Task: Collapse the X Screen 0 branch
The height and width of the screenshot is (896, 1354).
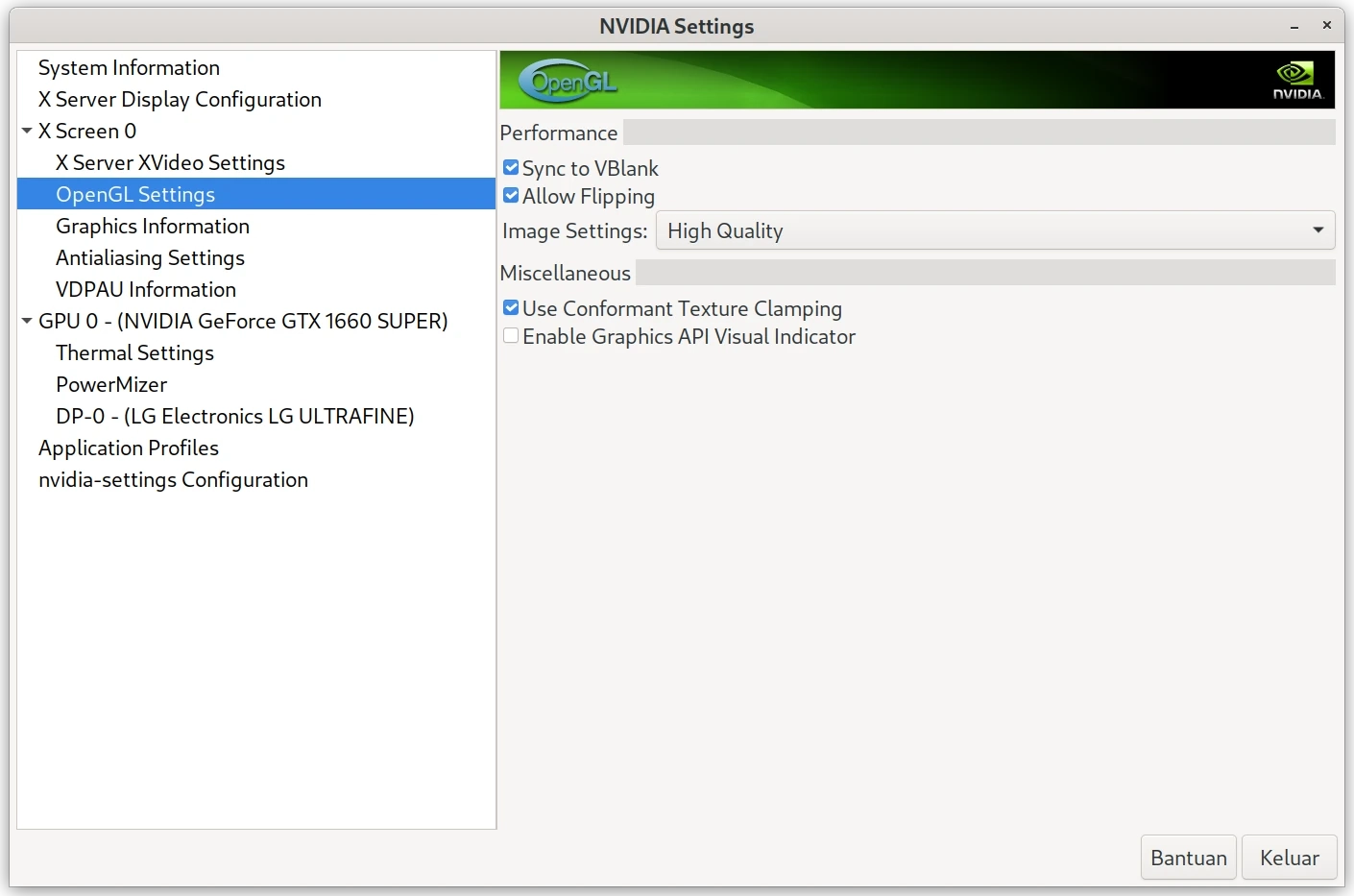Action: (x=26, y=131)
